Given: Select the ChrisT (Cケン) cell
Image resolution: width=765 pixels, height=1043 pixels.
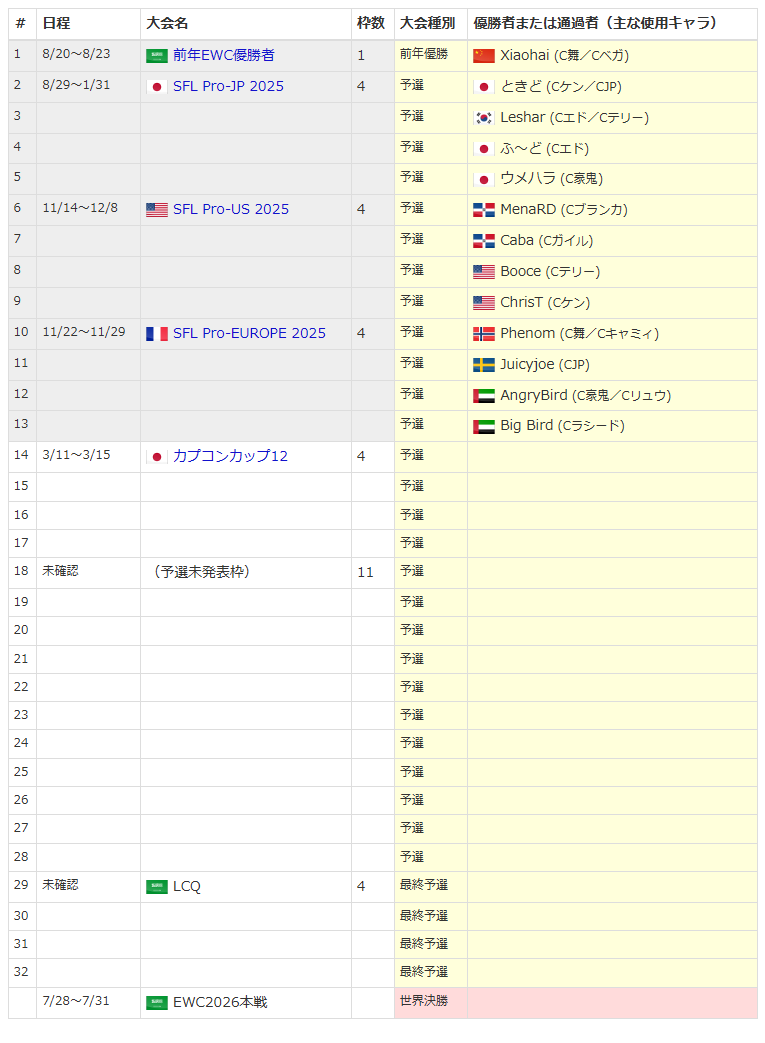Looking at the screenshot, I should [x=612, y=303].
